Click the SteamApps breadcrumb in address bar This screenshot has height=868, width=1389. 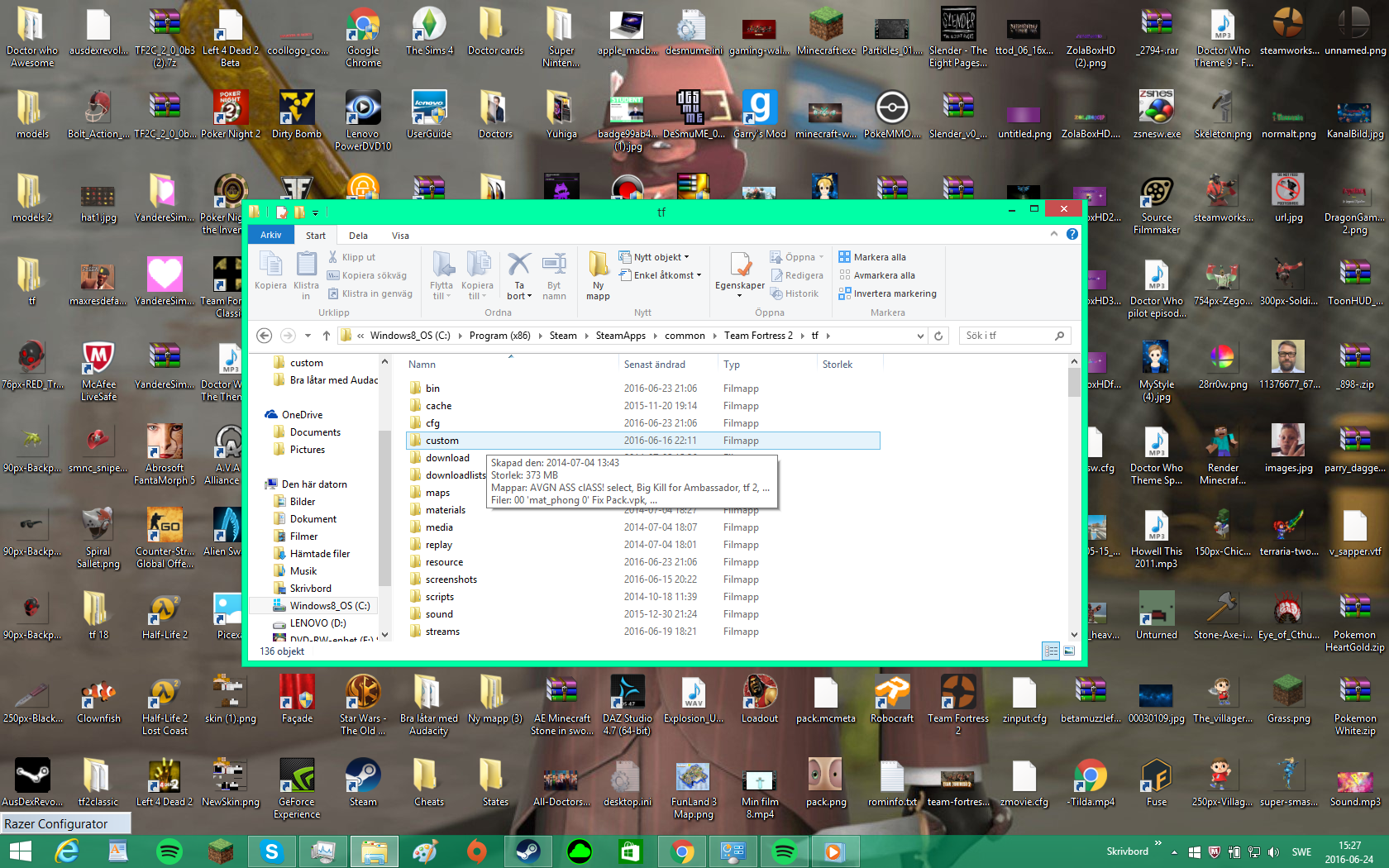[x=620, y=336]
